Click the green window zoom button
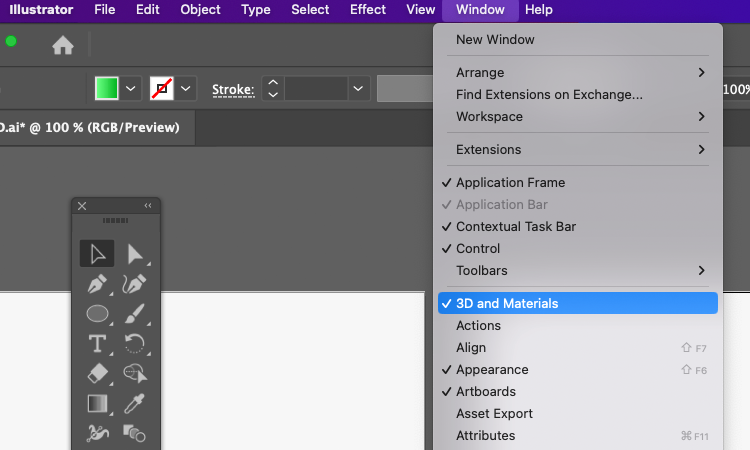This screenshot has height=450, width=750. tap(11, 41)
